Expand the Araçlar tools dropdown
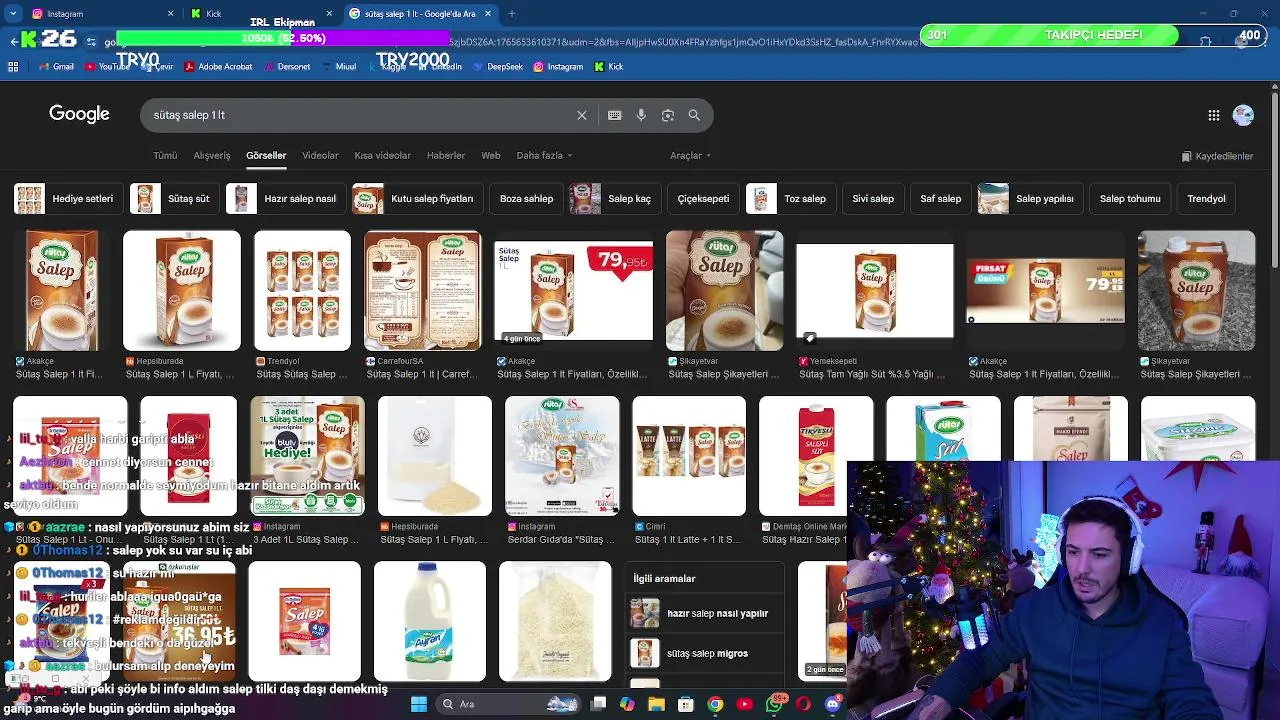Viewport: 1280px width, 720px height. pyautogui.click(x=690, y=155)
